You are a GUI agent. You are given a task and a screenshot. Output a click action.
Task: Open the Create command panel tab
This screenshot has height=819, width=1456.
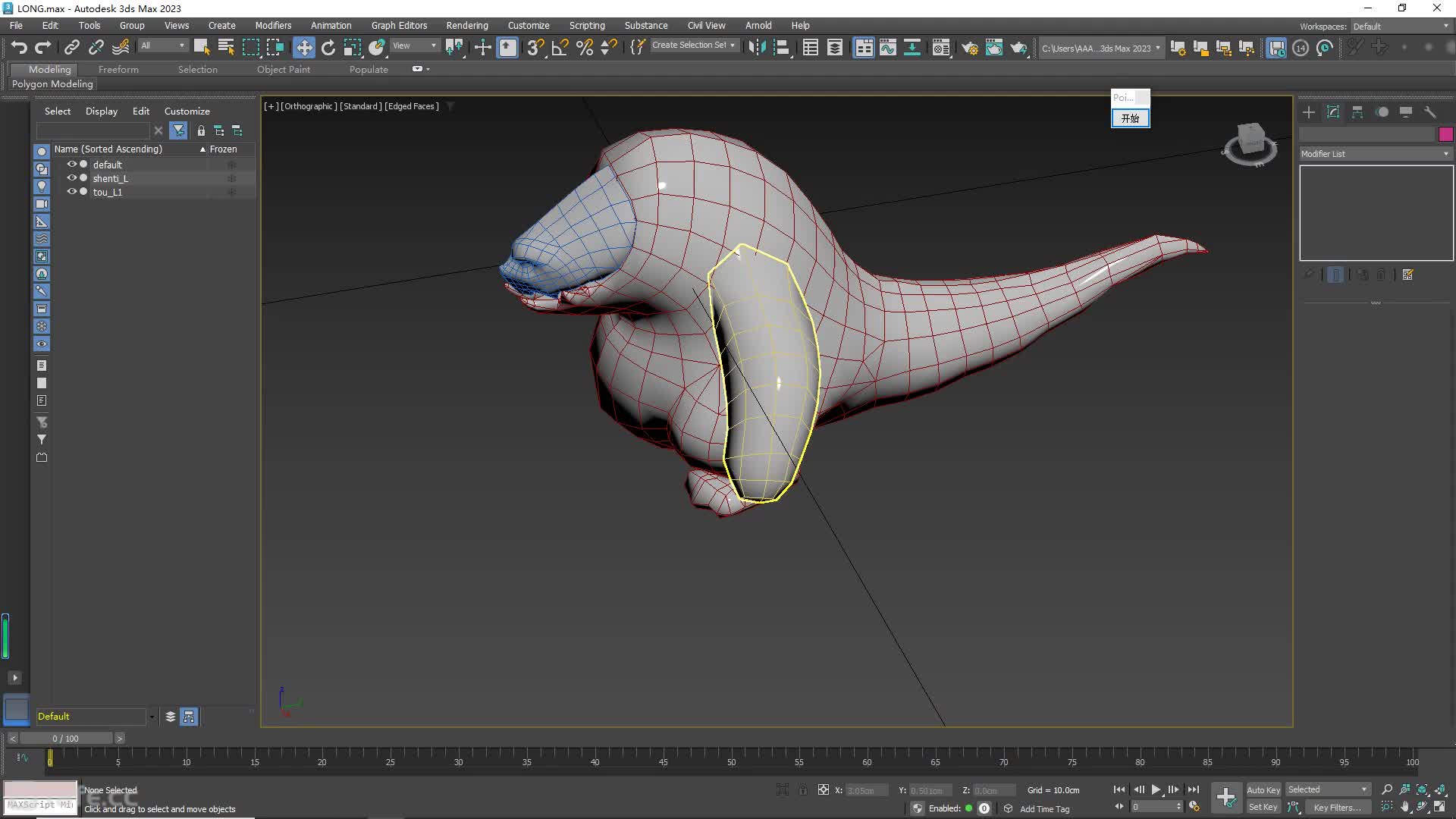pyautogui.click(x=1309, y=112)
